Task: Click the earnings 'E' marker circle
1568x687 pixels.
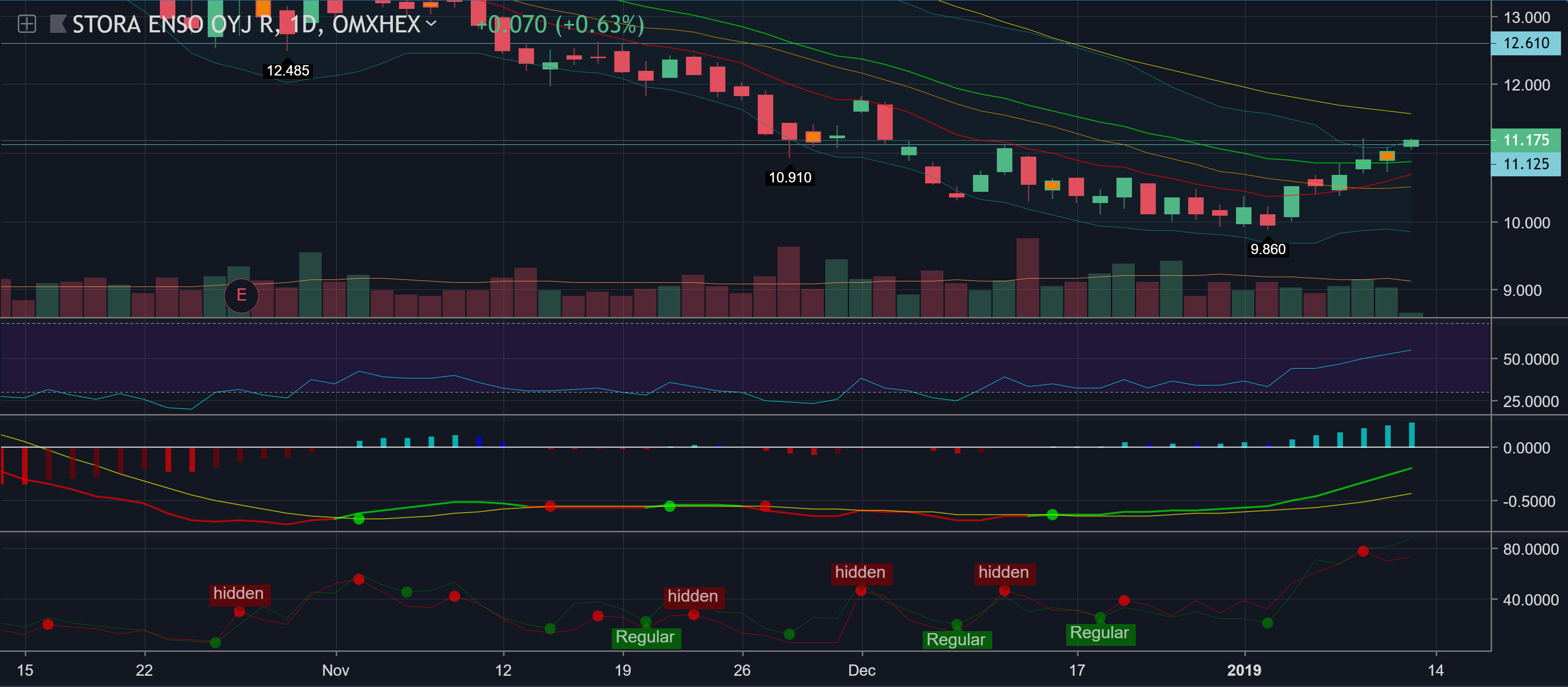Action: pyautogui.click(x=241, y=296)
